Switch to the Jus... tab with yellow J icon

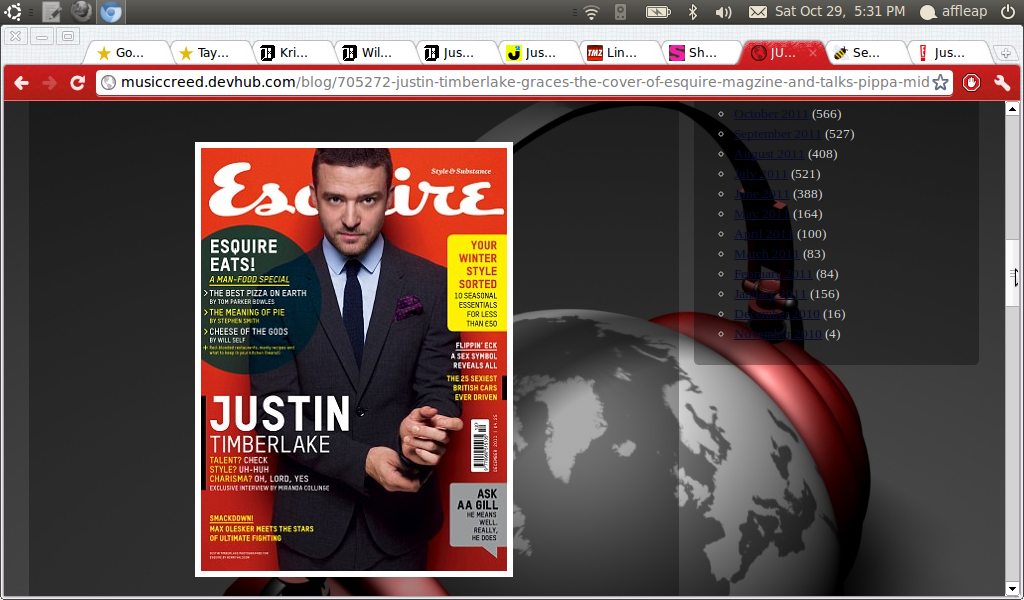tap(537, 53)
